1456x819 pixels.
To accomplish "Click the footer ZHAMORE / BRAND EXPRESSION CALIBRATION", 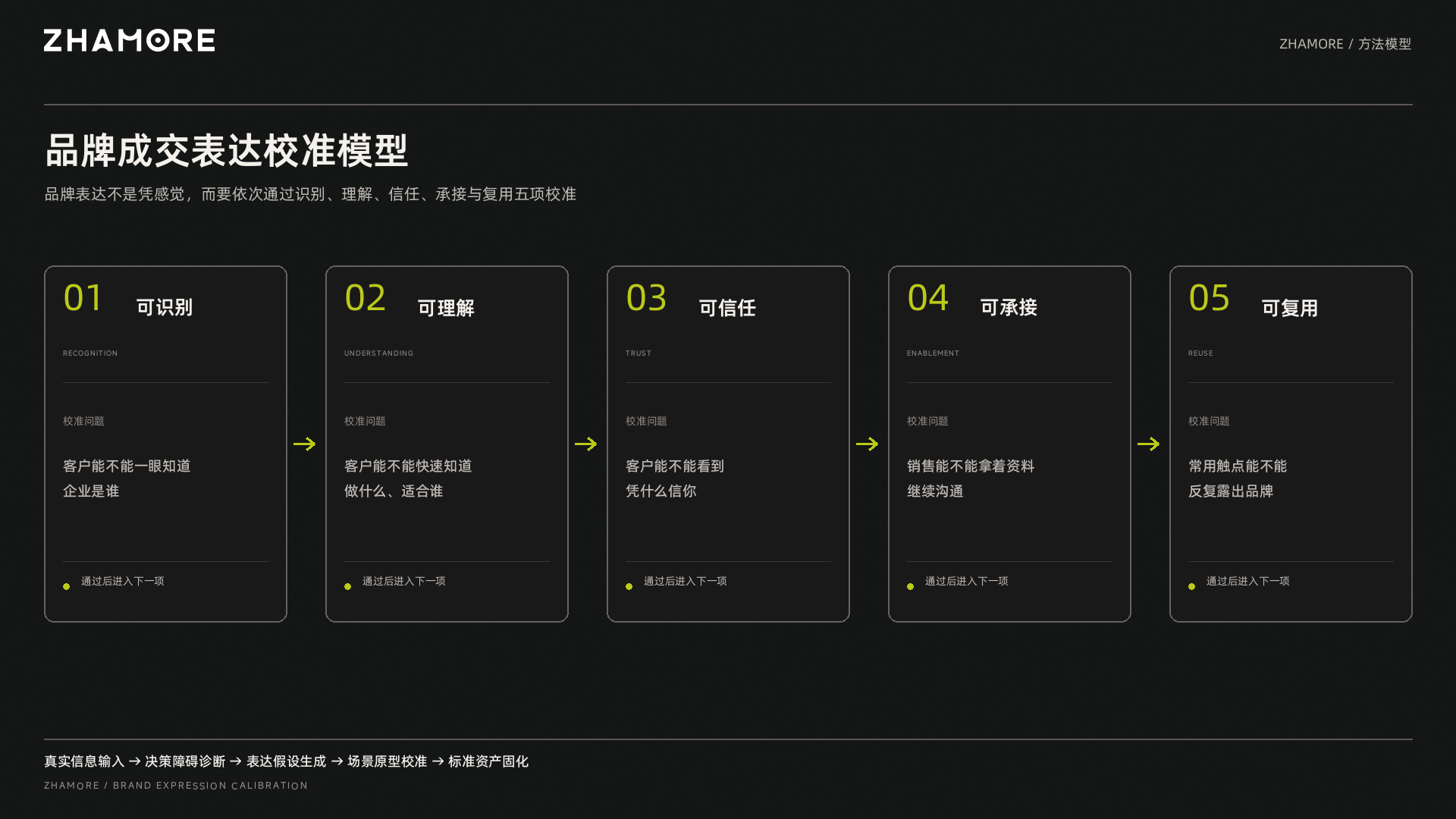I will pyautogui.click(x=176, y=786).
